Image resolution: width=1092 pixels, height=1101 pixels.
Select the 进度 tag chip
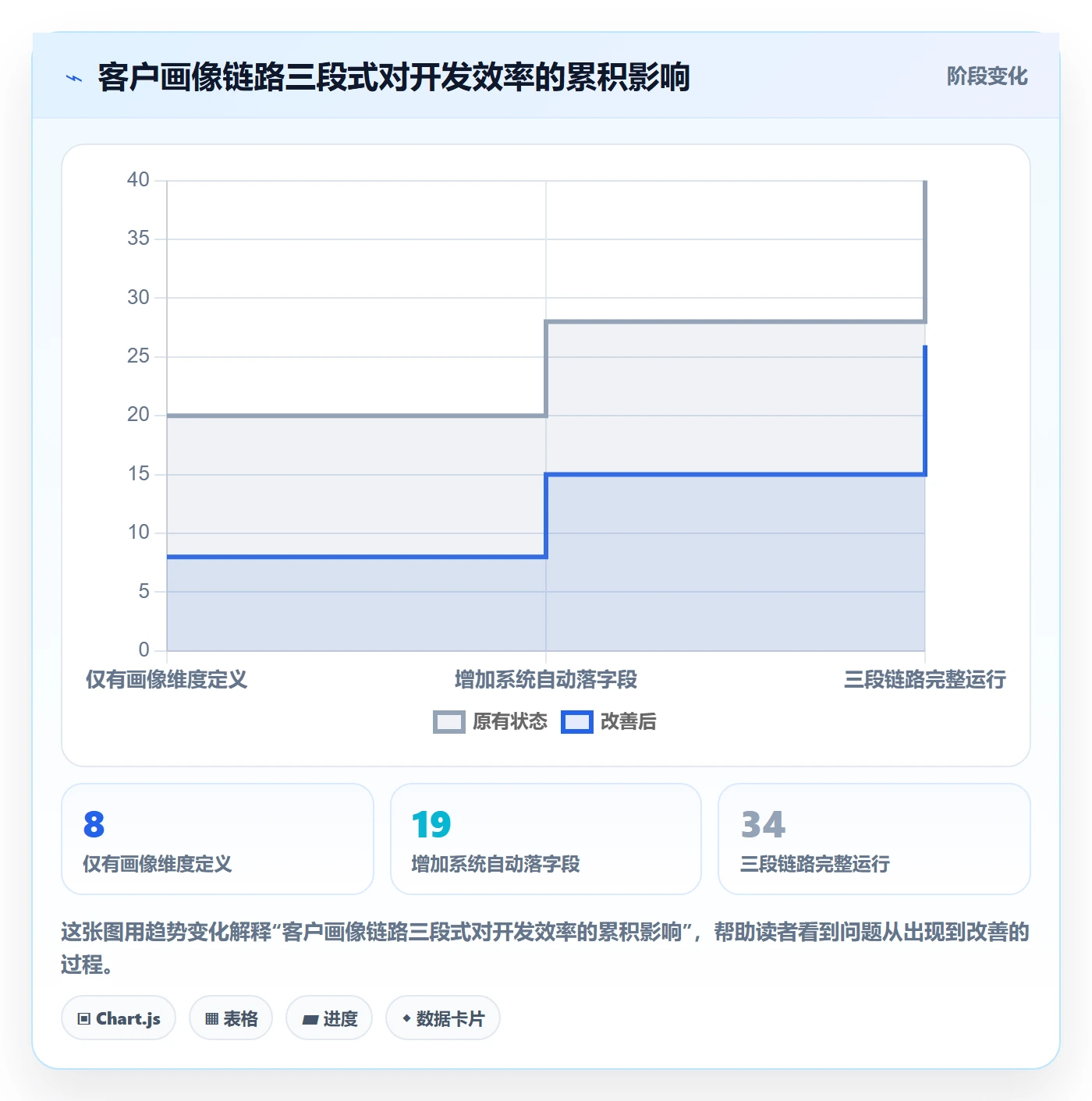pos(329,1018)
